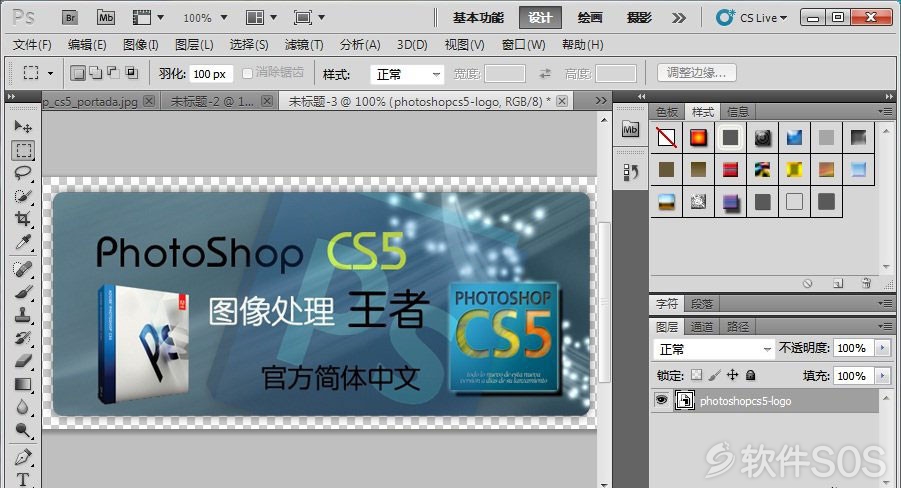
Task: Open the CS Live dropdown
Action: click(x=752, y=18)
